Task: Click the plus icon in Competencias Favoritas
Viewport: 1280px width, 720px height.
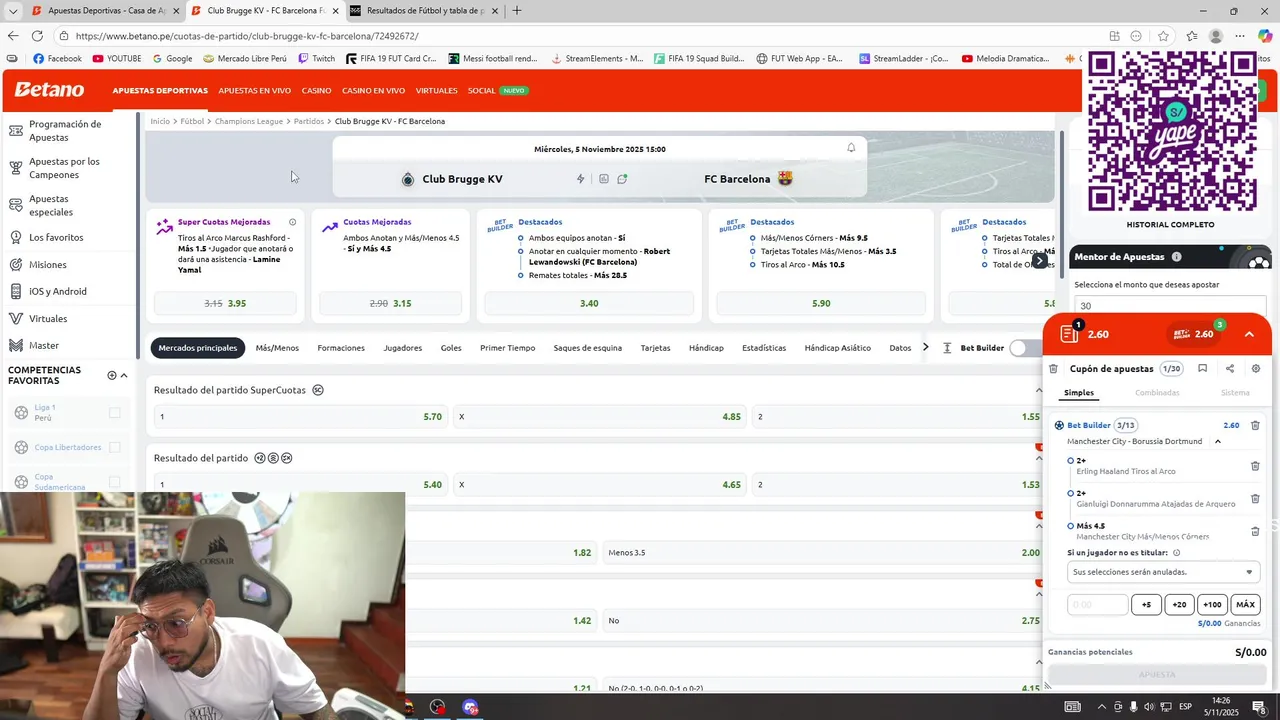Action: click(x=112, y=375)
